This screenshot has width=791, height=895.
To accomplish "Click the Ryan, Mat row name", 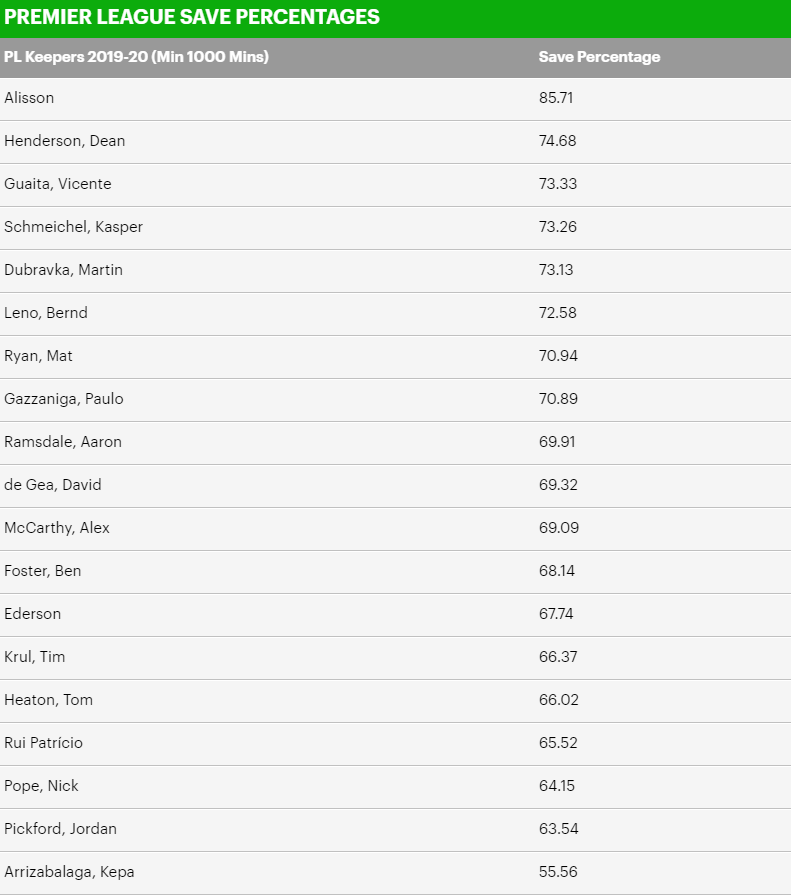I will pos(38,356).
